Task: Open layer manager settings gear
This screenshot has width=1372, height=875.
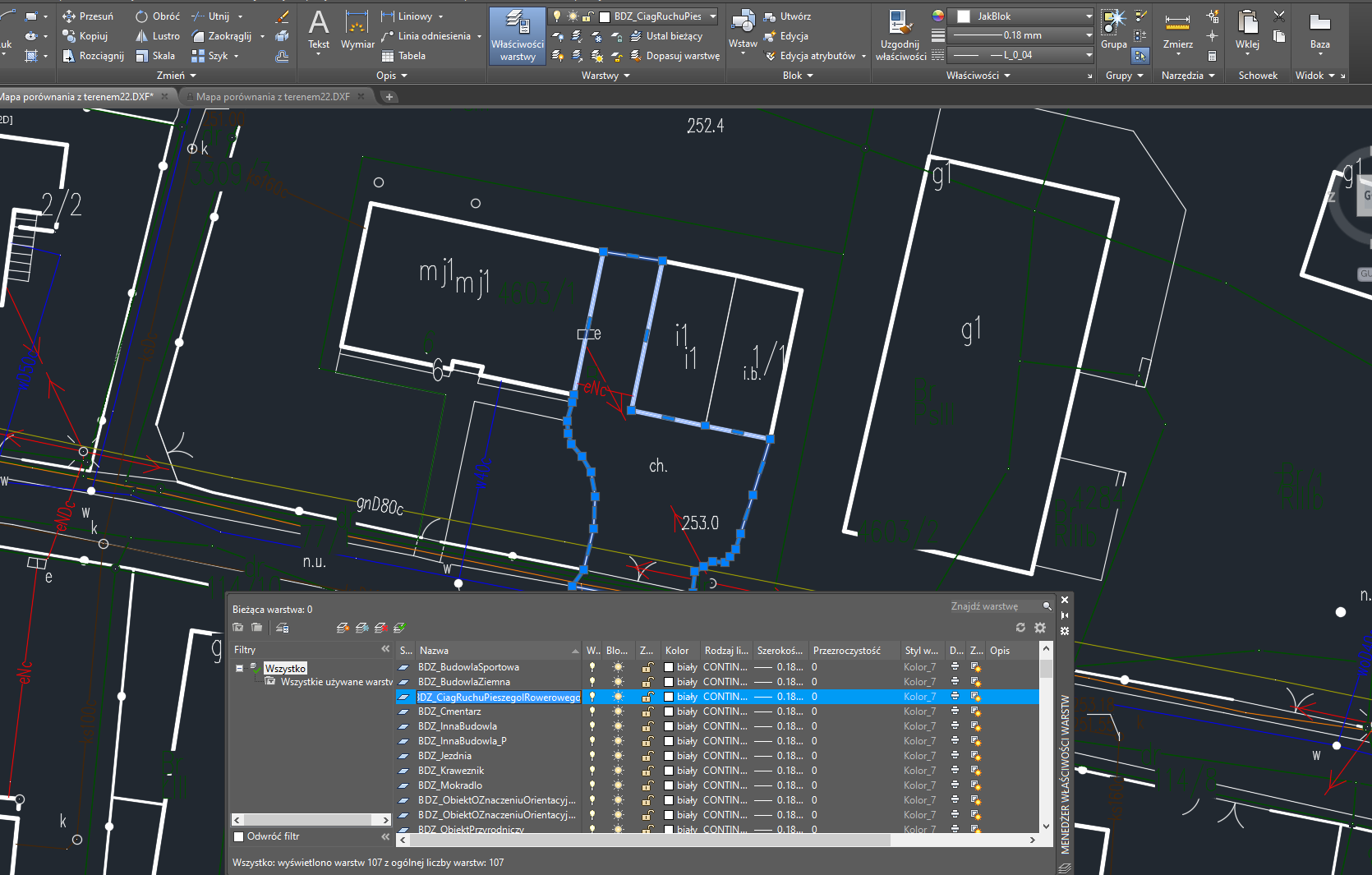Action: [x=1040, y=628]
